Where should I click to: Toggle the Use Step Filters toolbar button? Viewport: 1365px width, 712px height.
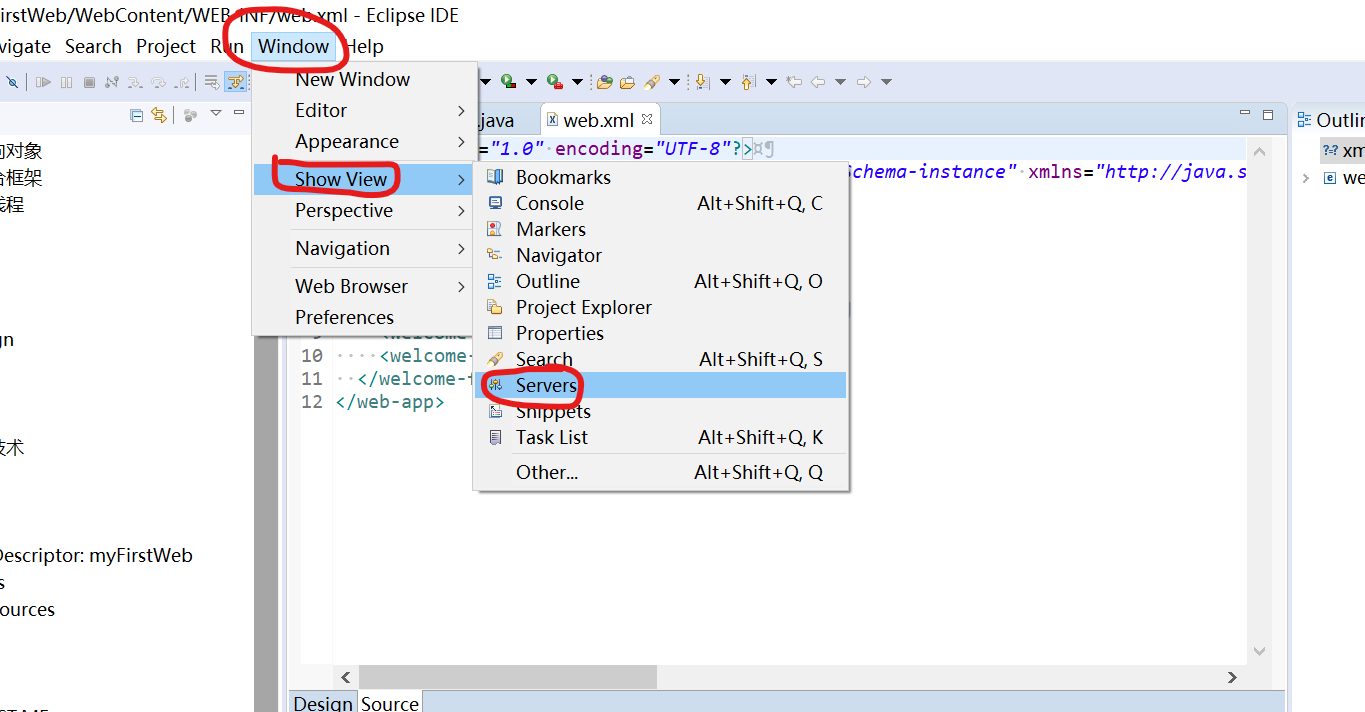point(235,82)
